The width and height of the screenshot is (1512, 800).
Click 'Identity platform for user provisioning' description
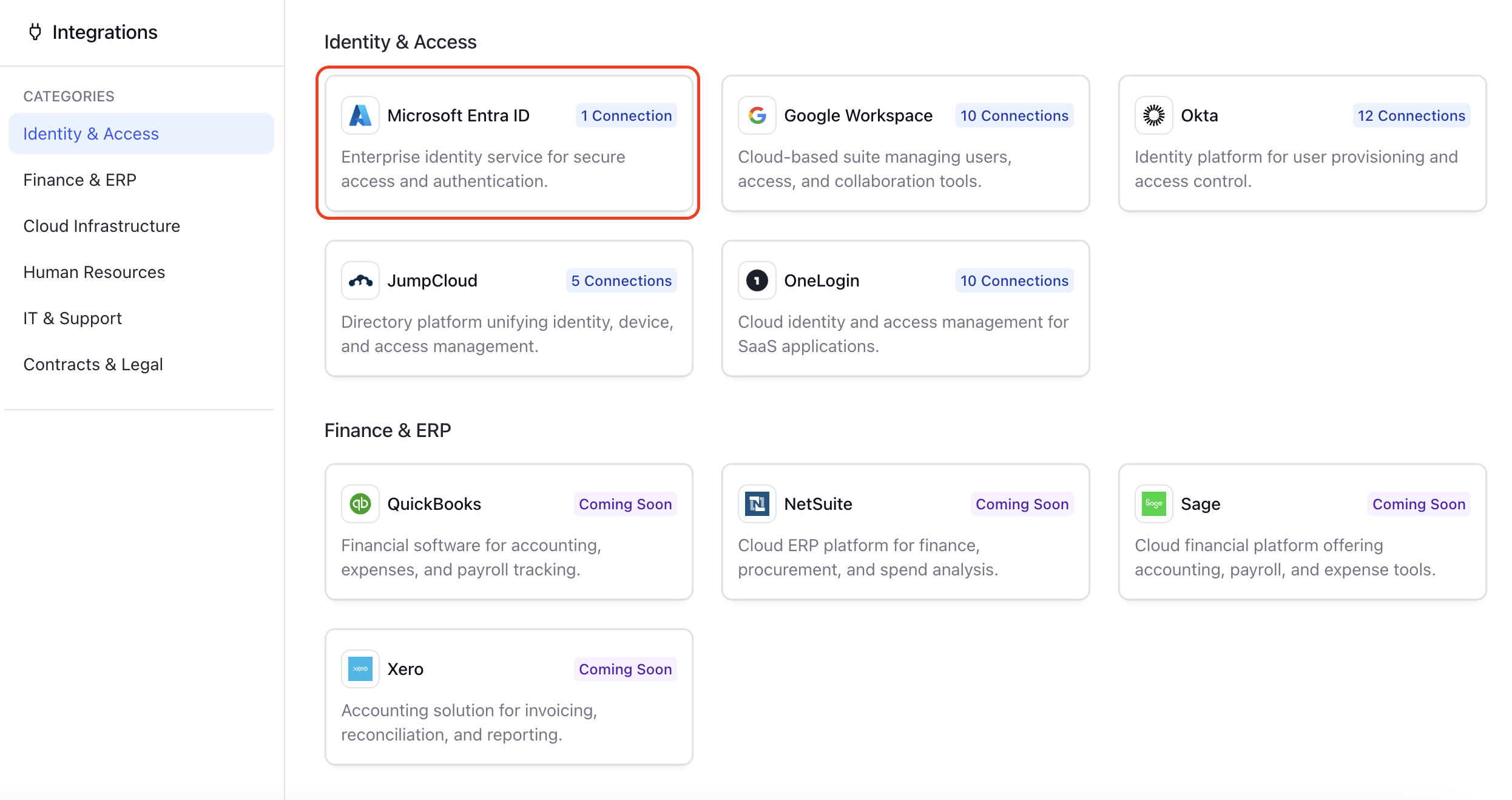pyautogui.click(x=1296, y=169)
